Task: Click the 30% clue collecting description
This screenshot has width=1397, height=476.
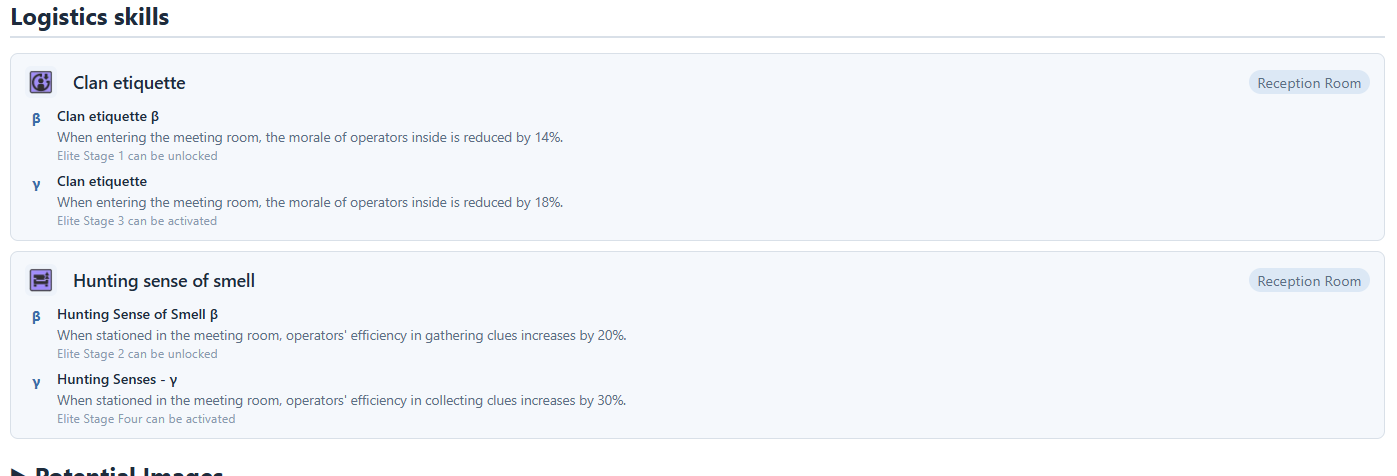Action: (x=341, y=400)
